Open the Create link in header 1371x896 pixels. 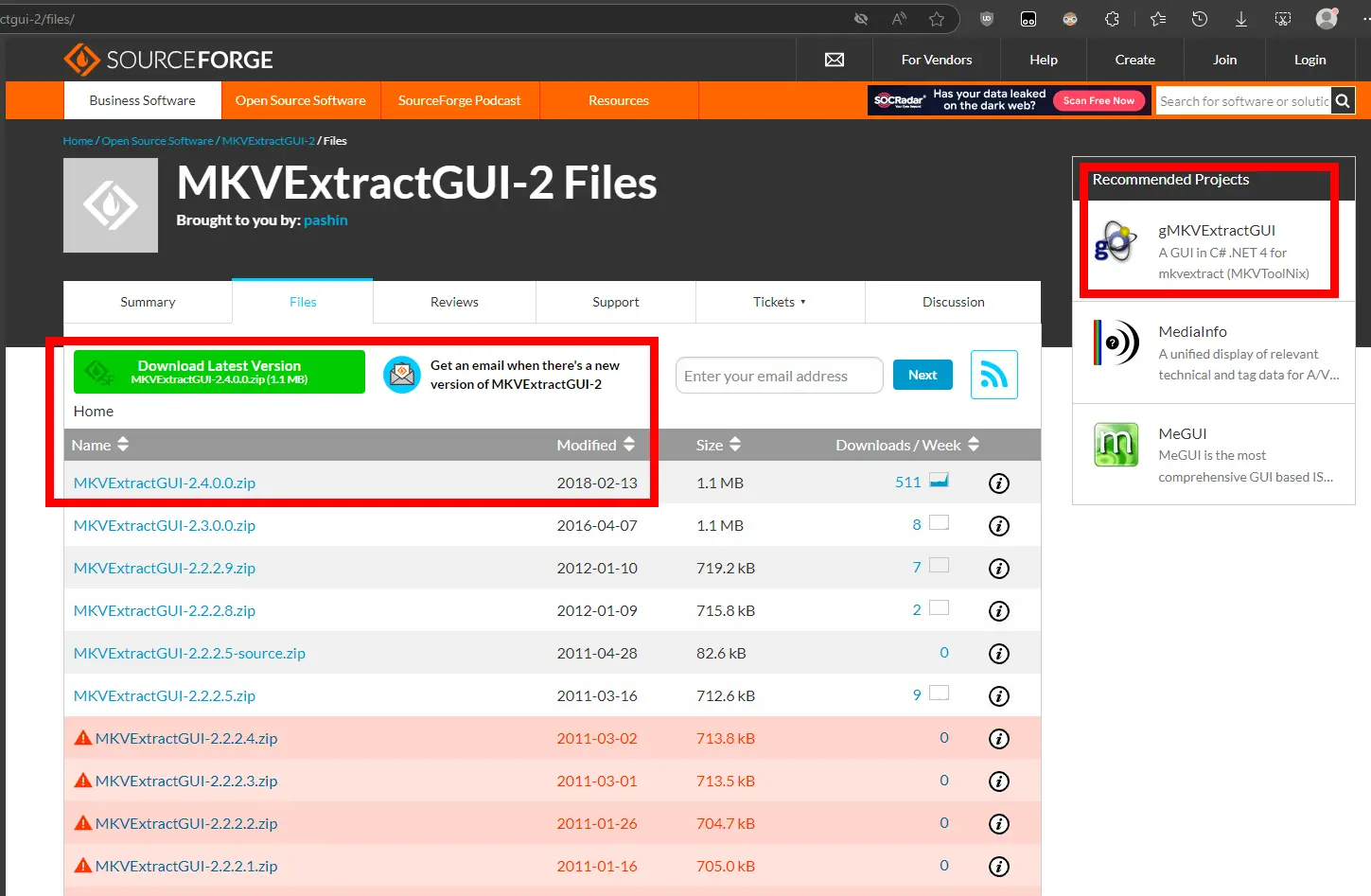point(1135,60)
